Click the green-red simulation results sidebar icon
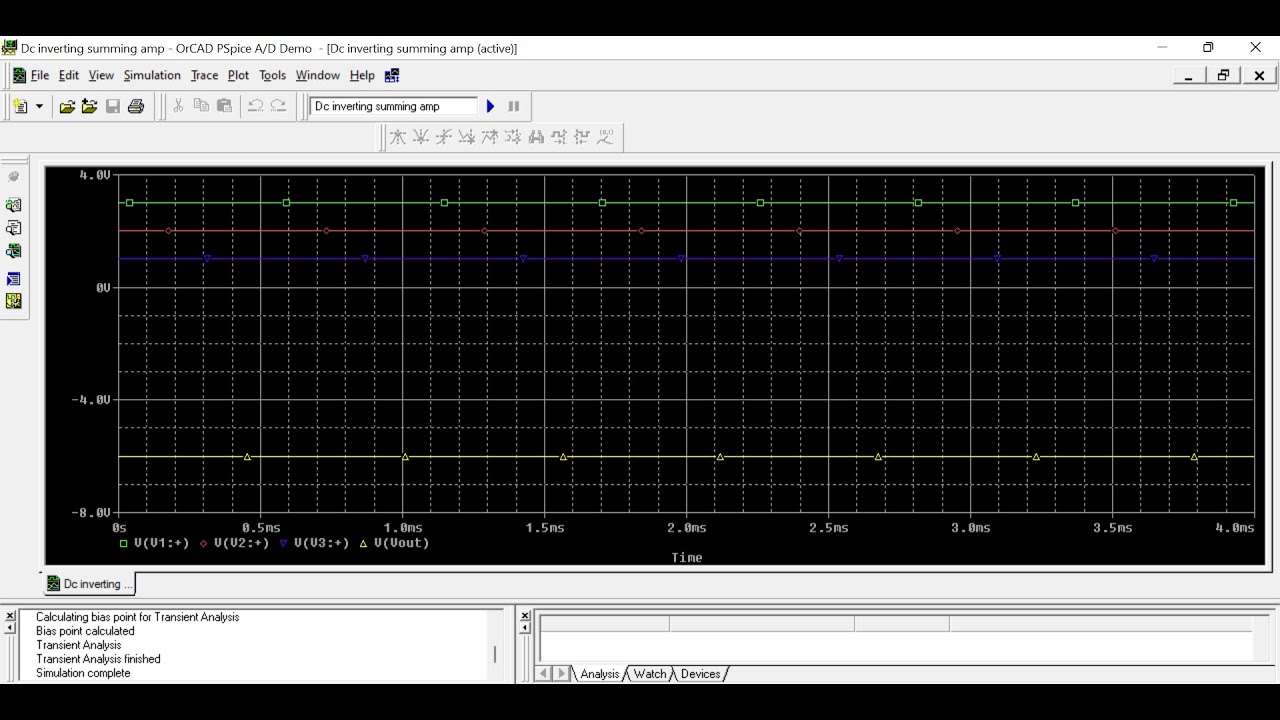This screenshot has height=720, width=1280. coord(13,204)
